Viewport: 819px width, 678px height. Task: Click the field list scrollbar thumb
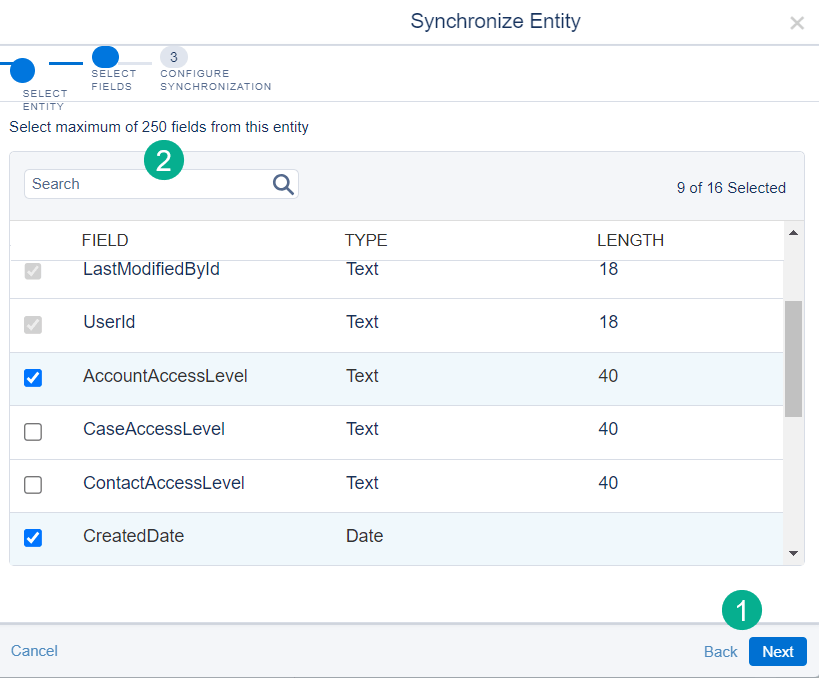tap(793, 358)
